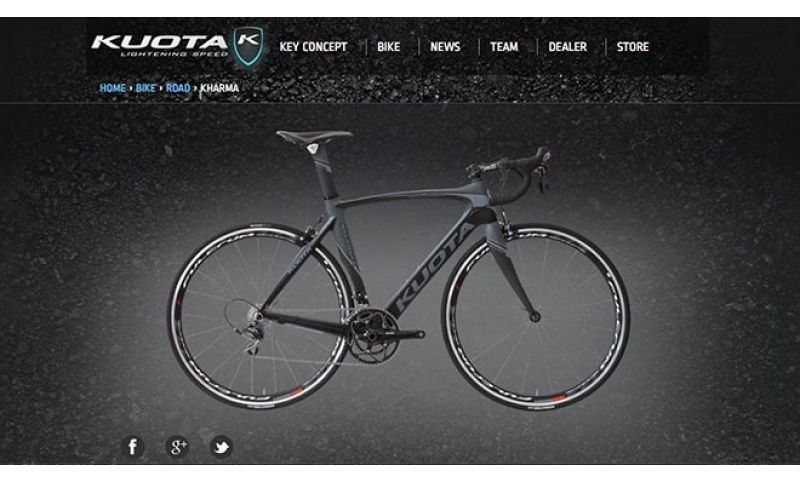This screenshot has height=484, width=800.
Task: Visit the Store page
Action: 633,47
